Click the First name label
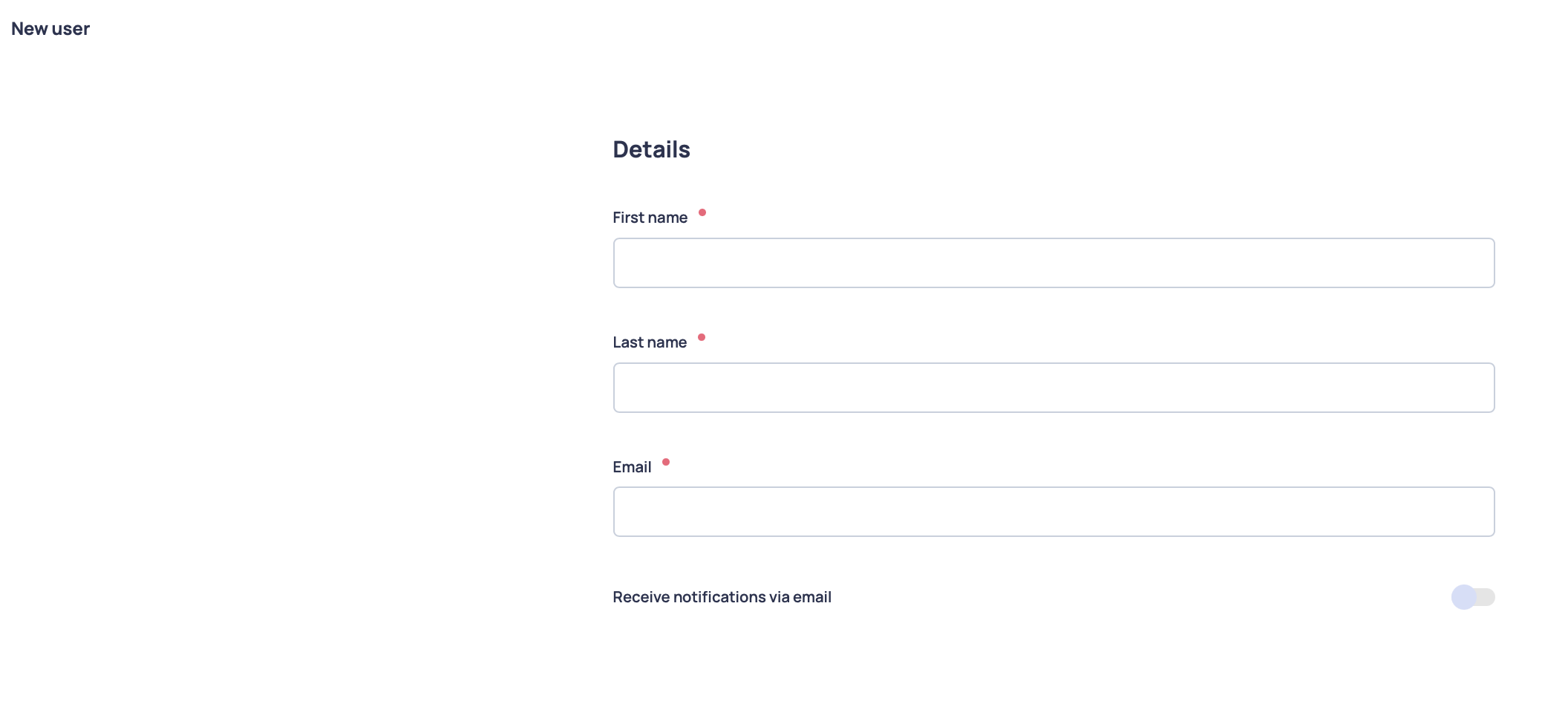The width and height of the screenshot is (1568, 710). 650,218
